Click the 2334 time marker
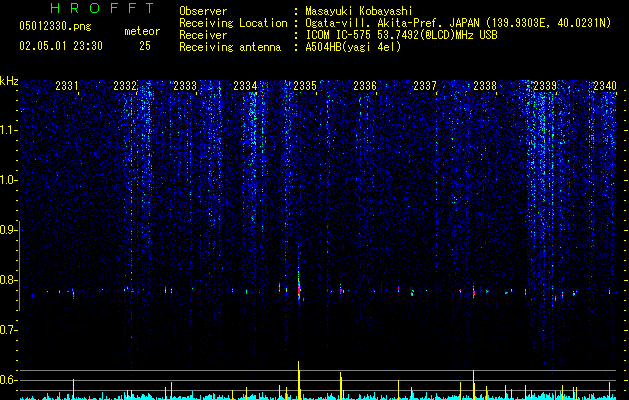This screenshot has height=400, width=629. pos(245,85)
